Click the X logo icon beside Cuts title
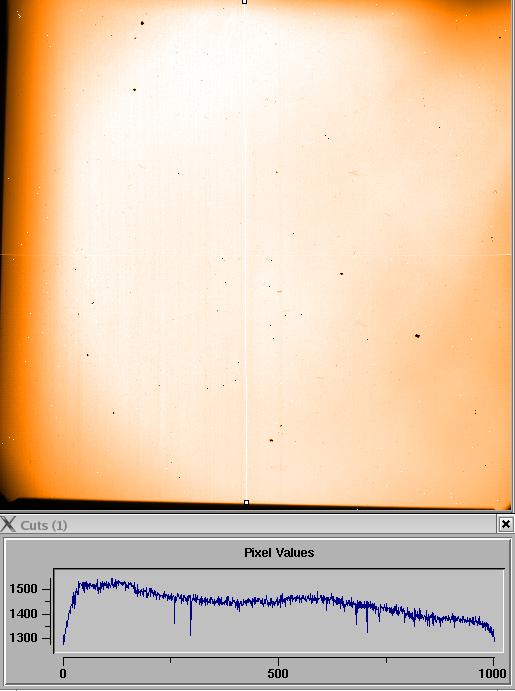This screenshot has width=515, height=691. click(x=7, y=524)
